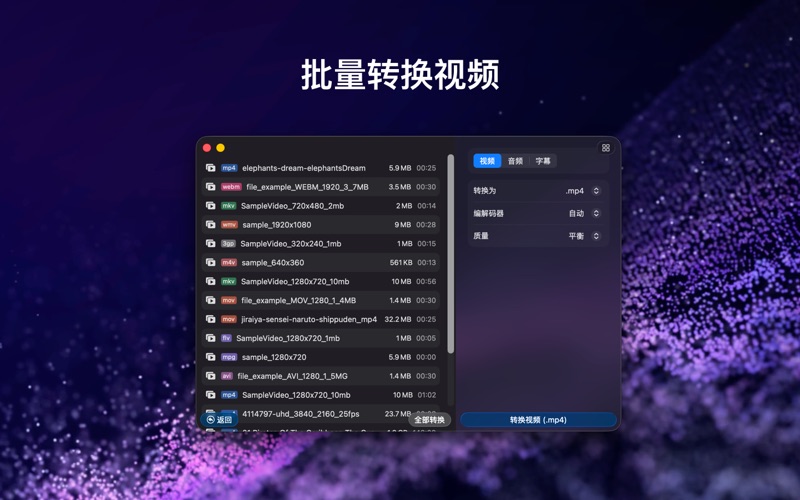This screenshot has width=800, height=500.
Task: Click the mov badge on file_example_MOV_1280_1_4MB
Action: (x=229, y=300)
